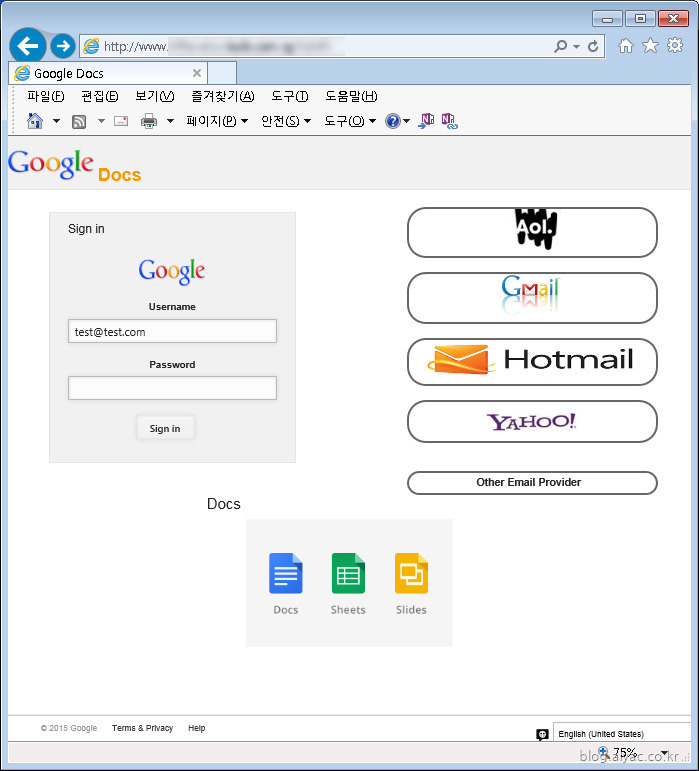This screenshot has height=771, width=699.
Task: Open the 보기(V) menu
Action: tap(154, 96)
